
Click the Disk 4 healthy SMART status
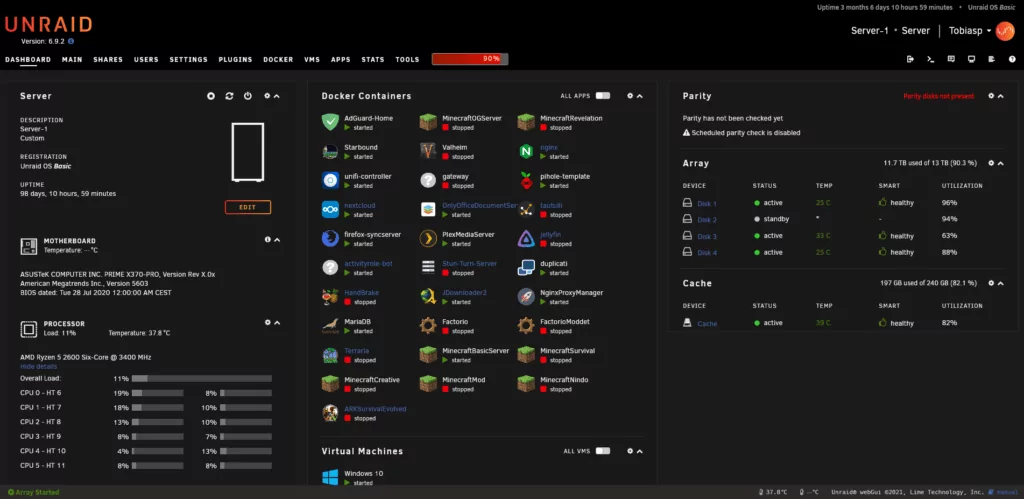click(x=896, y=252)
